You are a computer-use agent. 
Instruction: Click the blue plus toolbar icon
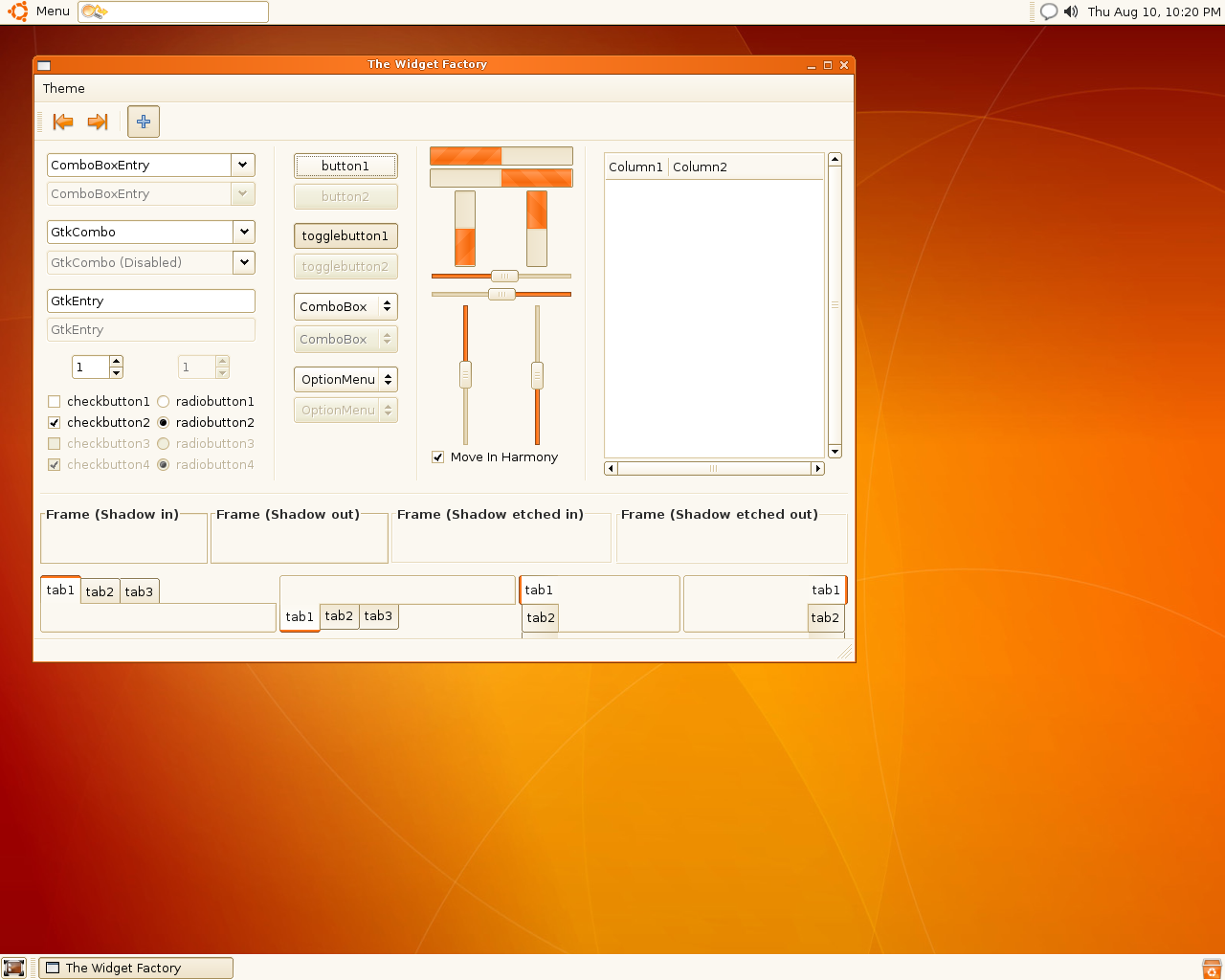[x=144, y=122]
